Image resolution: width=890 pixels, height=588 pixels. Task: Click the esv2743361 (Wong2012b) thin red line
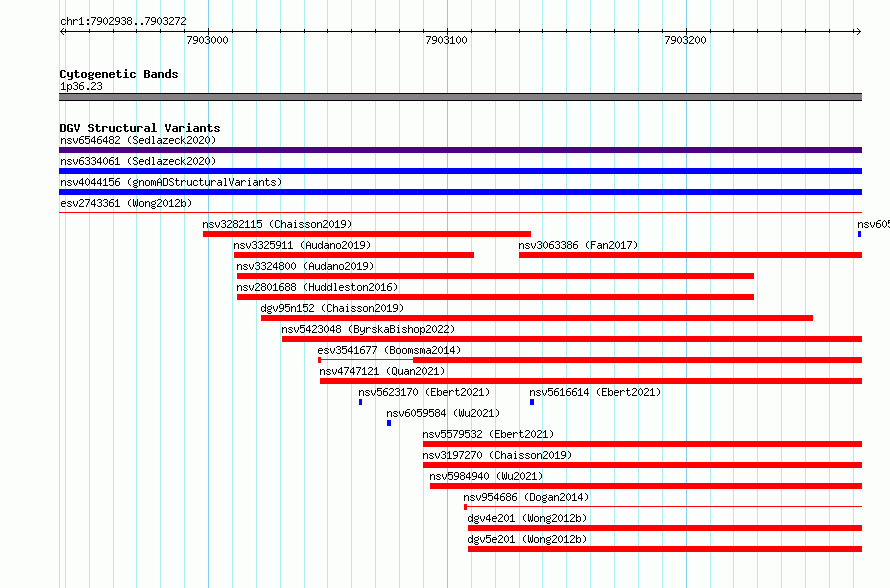(460, 213)
